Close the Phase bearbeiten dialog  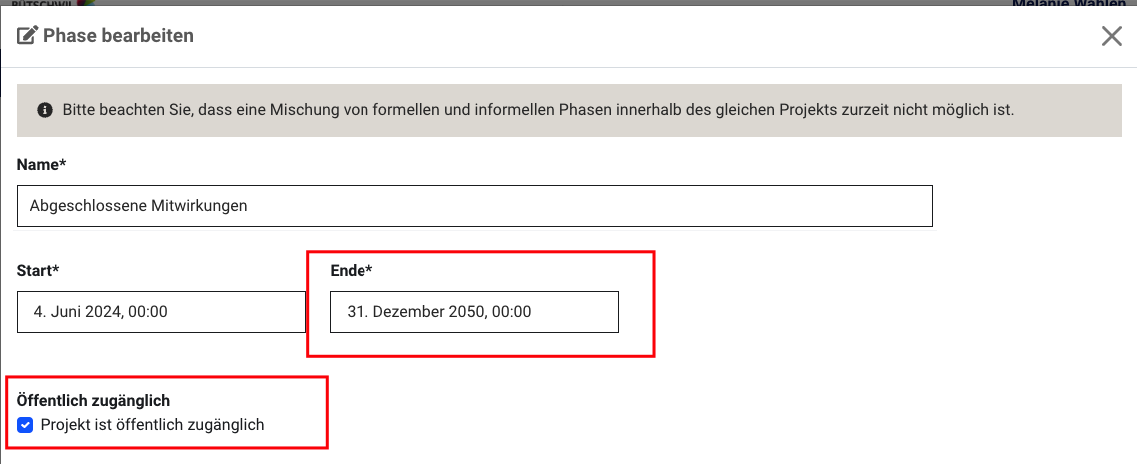coord(1112,36)
